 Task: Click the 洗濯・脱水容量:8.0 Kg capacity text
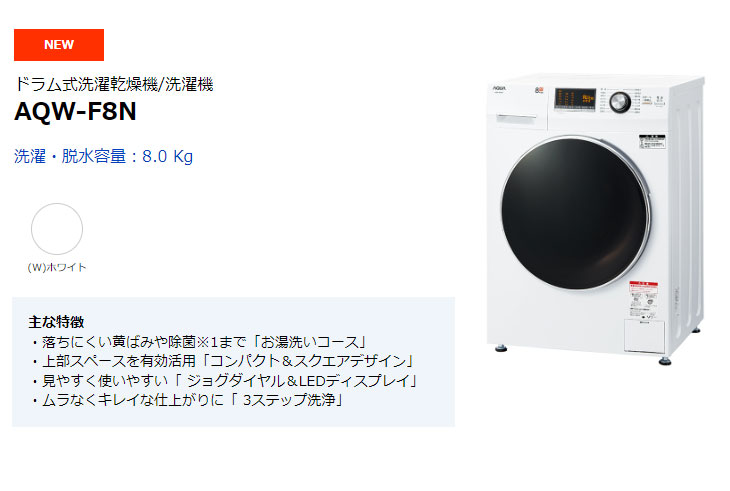tap(103, 156)
